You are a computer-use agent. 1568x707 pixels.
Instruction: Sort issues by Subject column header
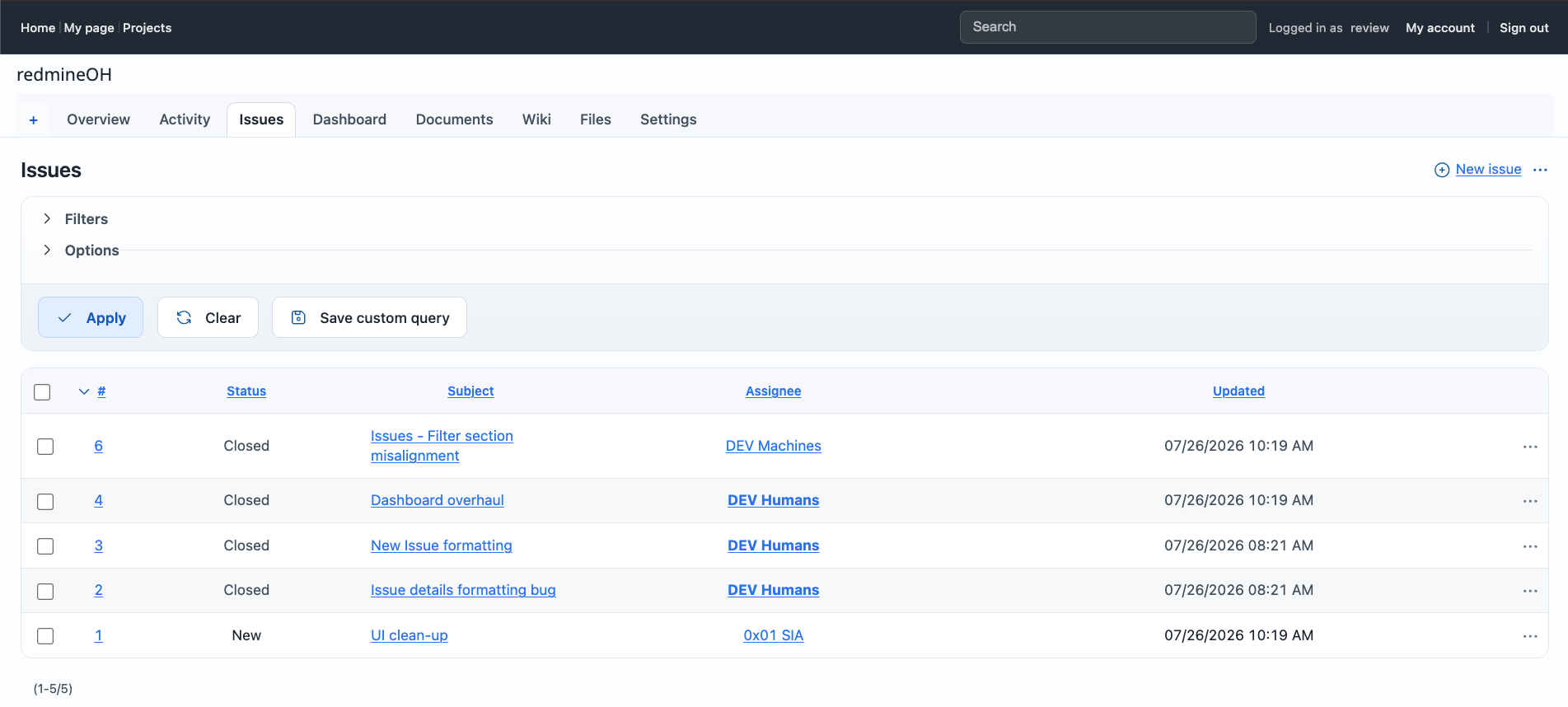470,391
